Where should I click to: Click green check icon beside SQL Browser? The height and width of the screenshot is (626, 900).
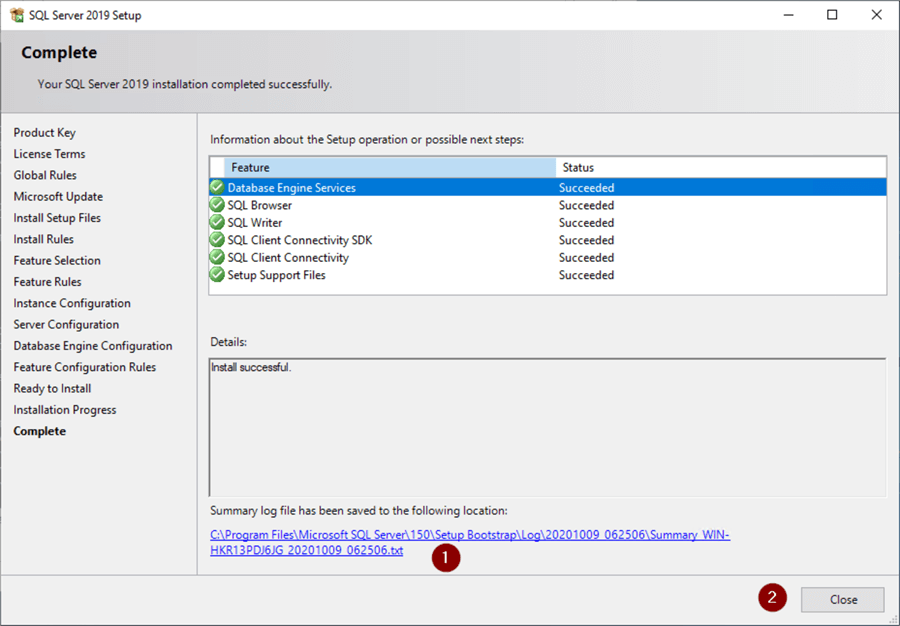(217, 205)
